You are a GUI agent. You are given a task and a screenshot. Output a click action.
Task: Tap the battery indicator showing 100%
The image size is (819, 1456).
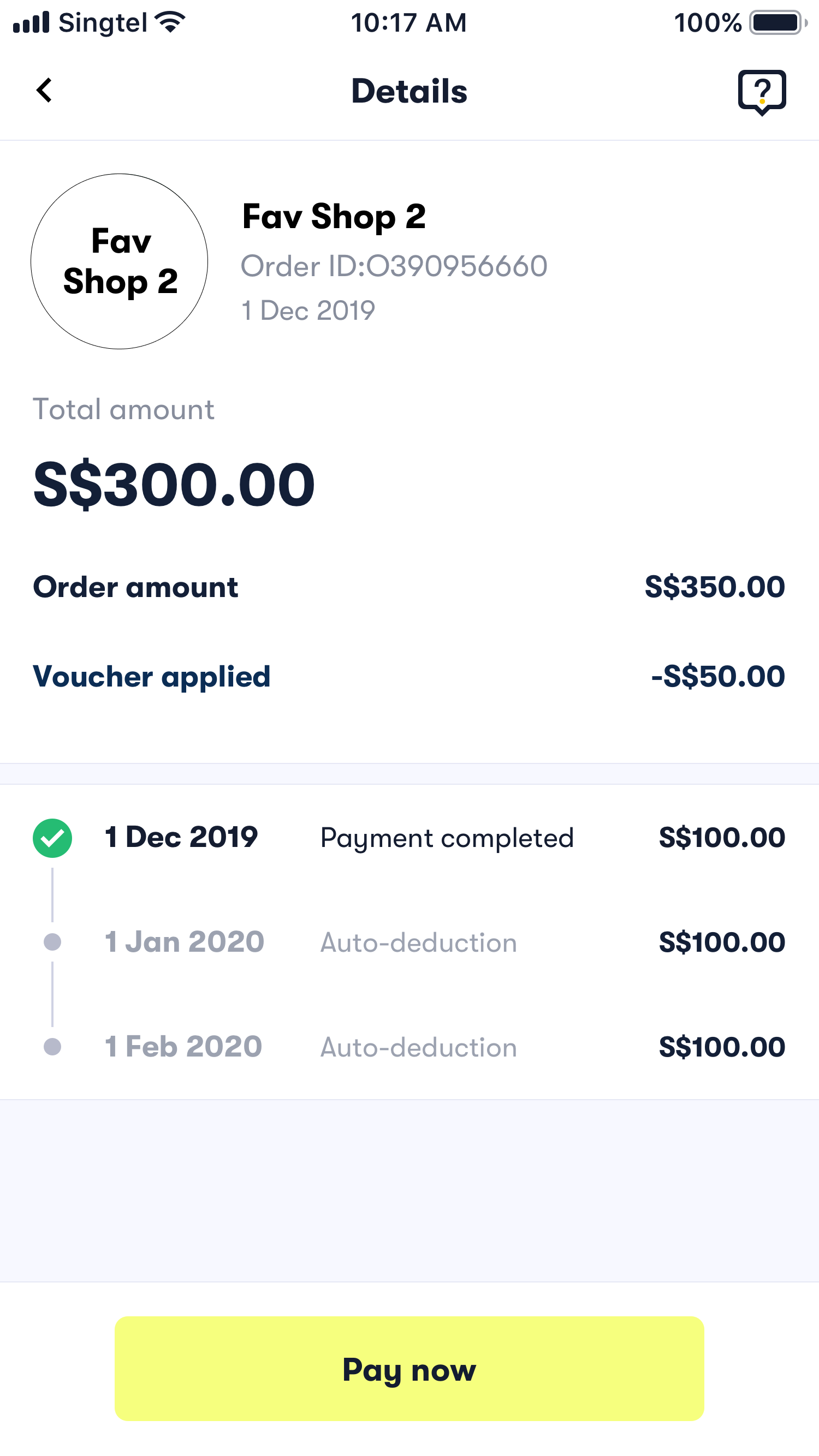click(775, 22)
